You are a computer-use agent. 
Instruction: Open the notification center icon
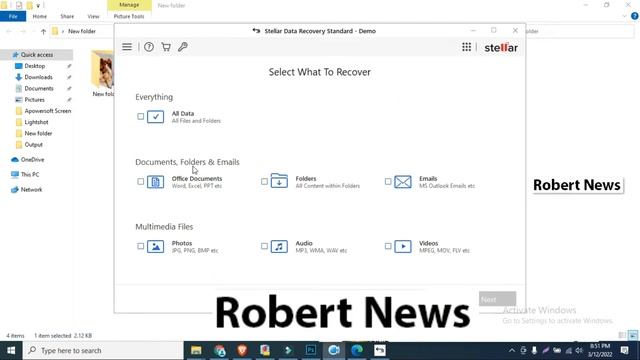pos(624,351)
